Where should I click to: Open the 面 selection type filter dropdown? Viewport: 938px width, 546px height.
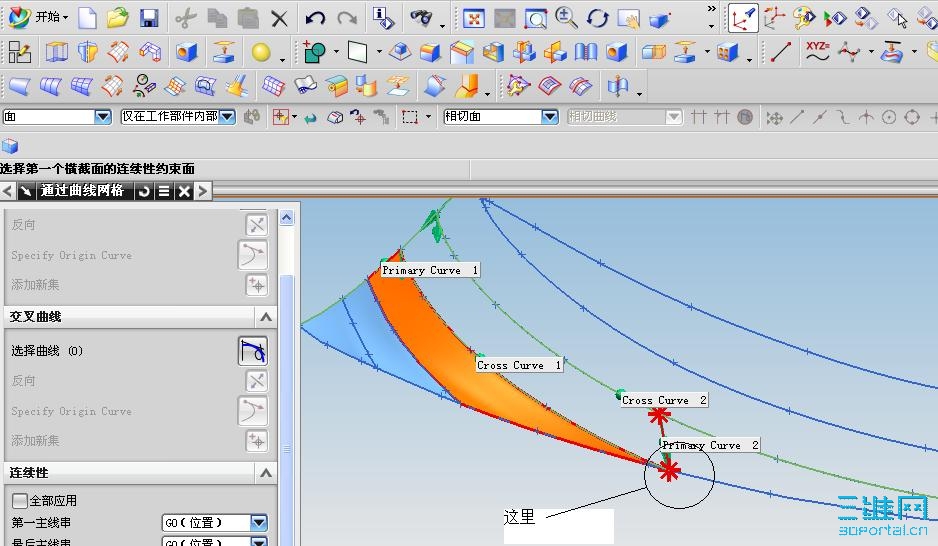point(103,117)
